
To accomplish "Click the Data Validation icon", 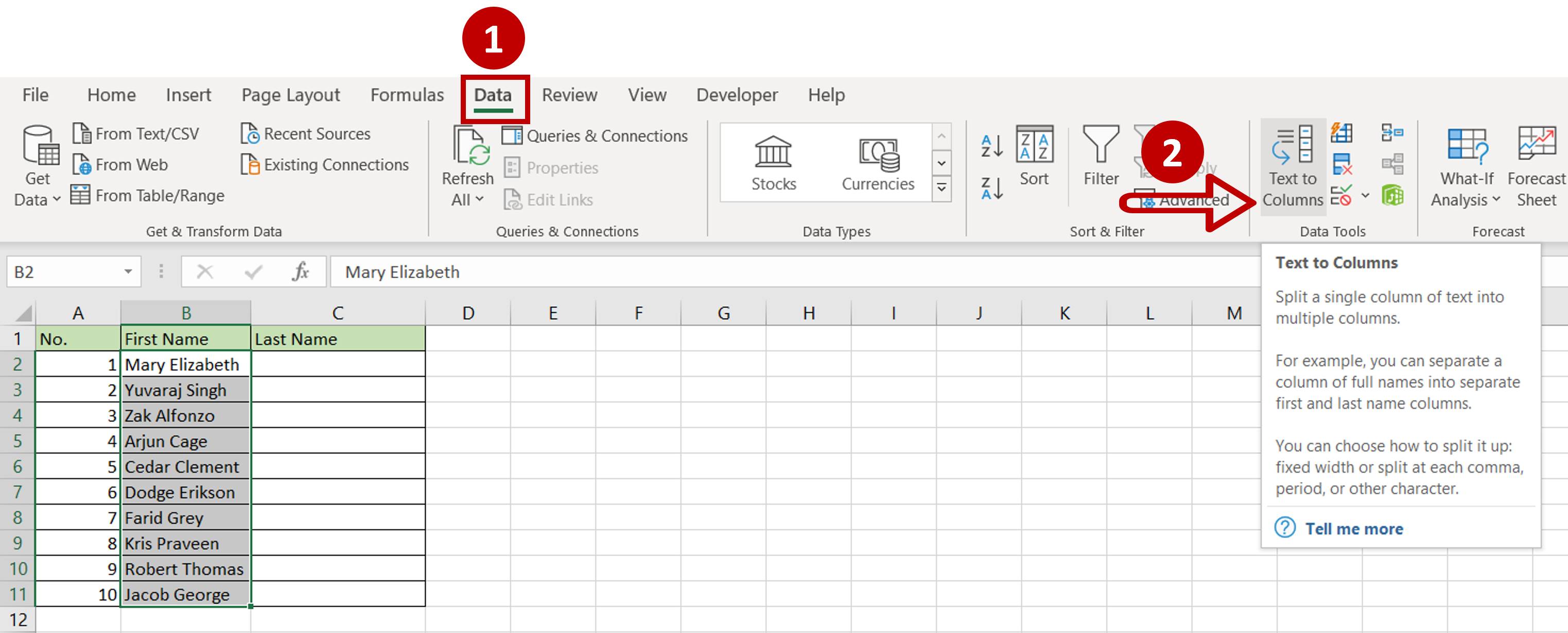I will click(x=1341, y=196).
